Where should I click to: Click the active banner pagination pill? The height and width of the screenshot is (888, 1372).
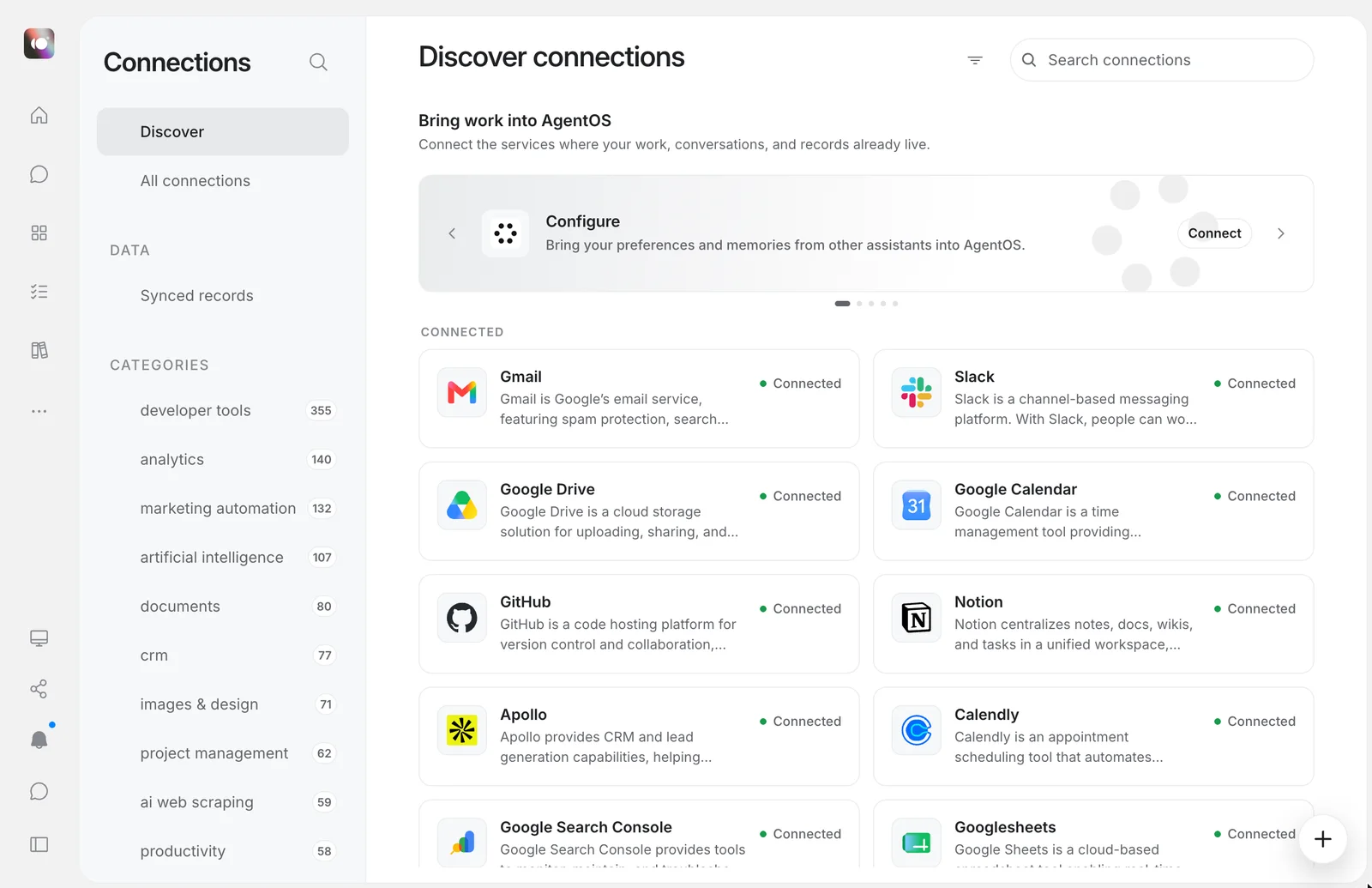coord(842,304)
